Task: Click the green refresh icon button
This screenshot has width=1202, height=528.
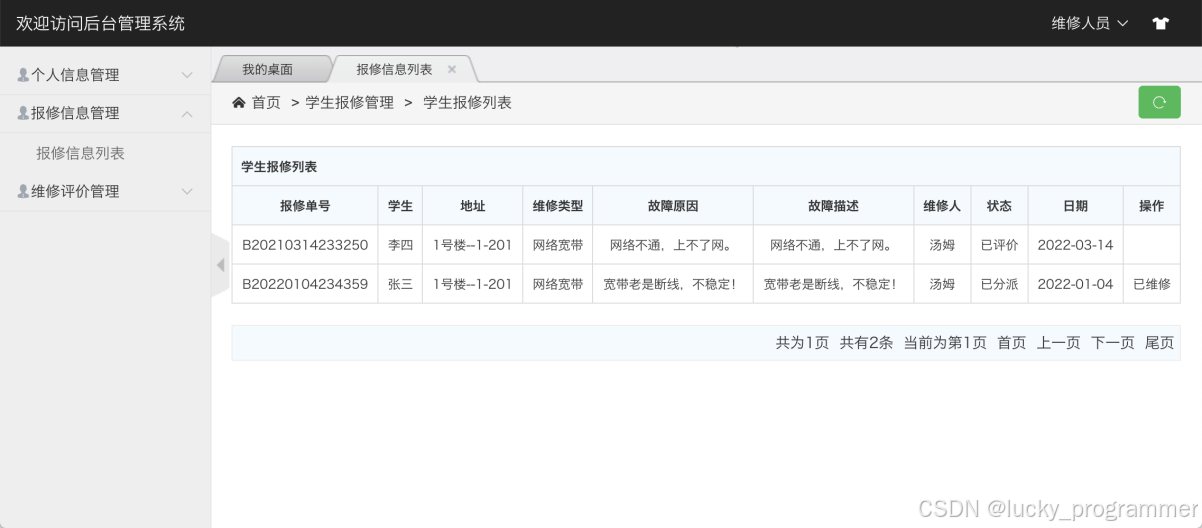Action: [1159, 102]
